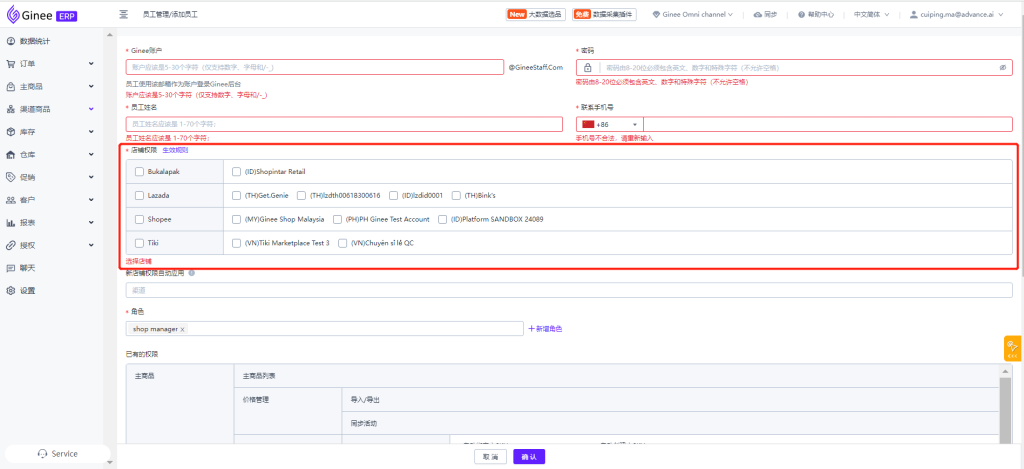This screenshot has height=469, width=1024.
Task: Open 数据统计 dashboard in sidebar
Action: (x=35, y=41)
